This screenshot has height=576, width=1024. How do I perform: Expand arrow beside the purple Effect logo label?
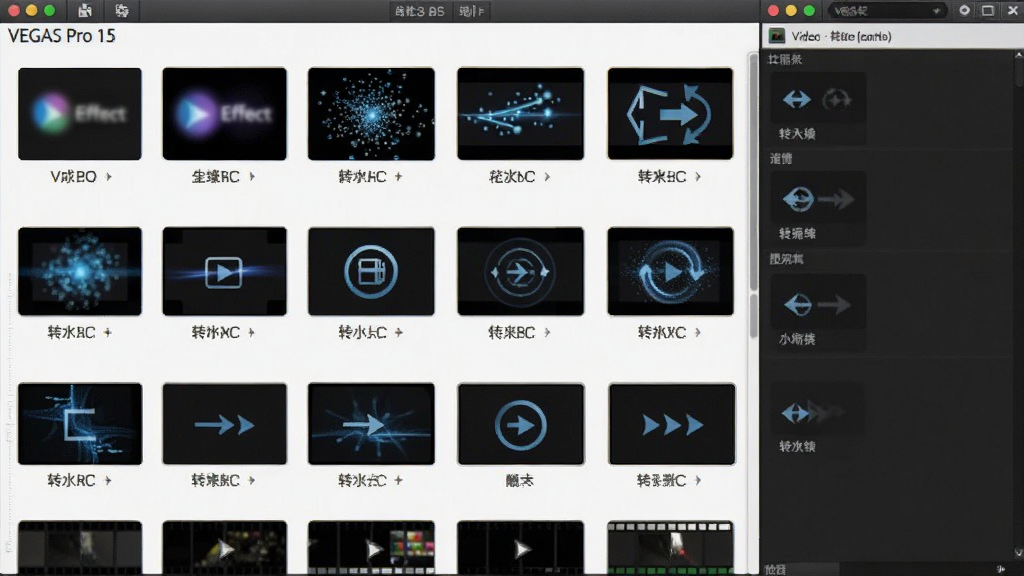click(x=252, y=176)
